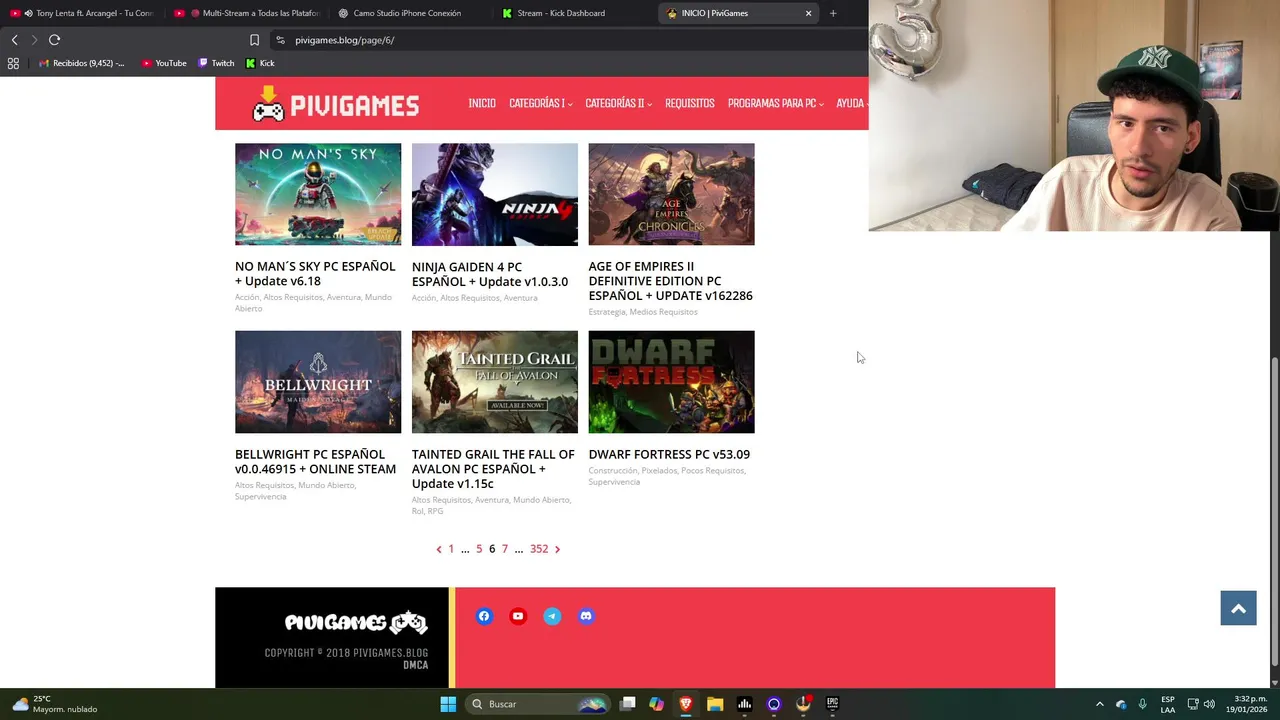Open the purple ring app on the taskbar
1280x720 pixels.
tap(773, 704)
